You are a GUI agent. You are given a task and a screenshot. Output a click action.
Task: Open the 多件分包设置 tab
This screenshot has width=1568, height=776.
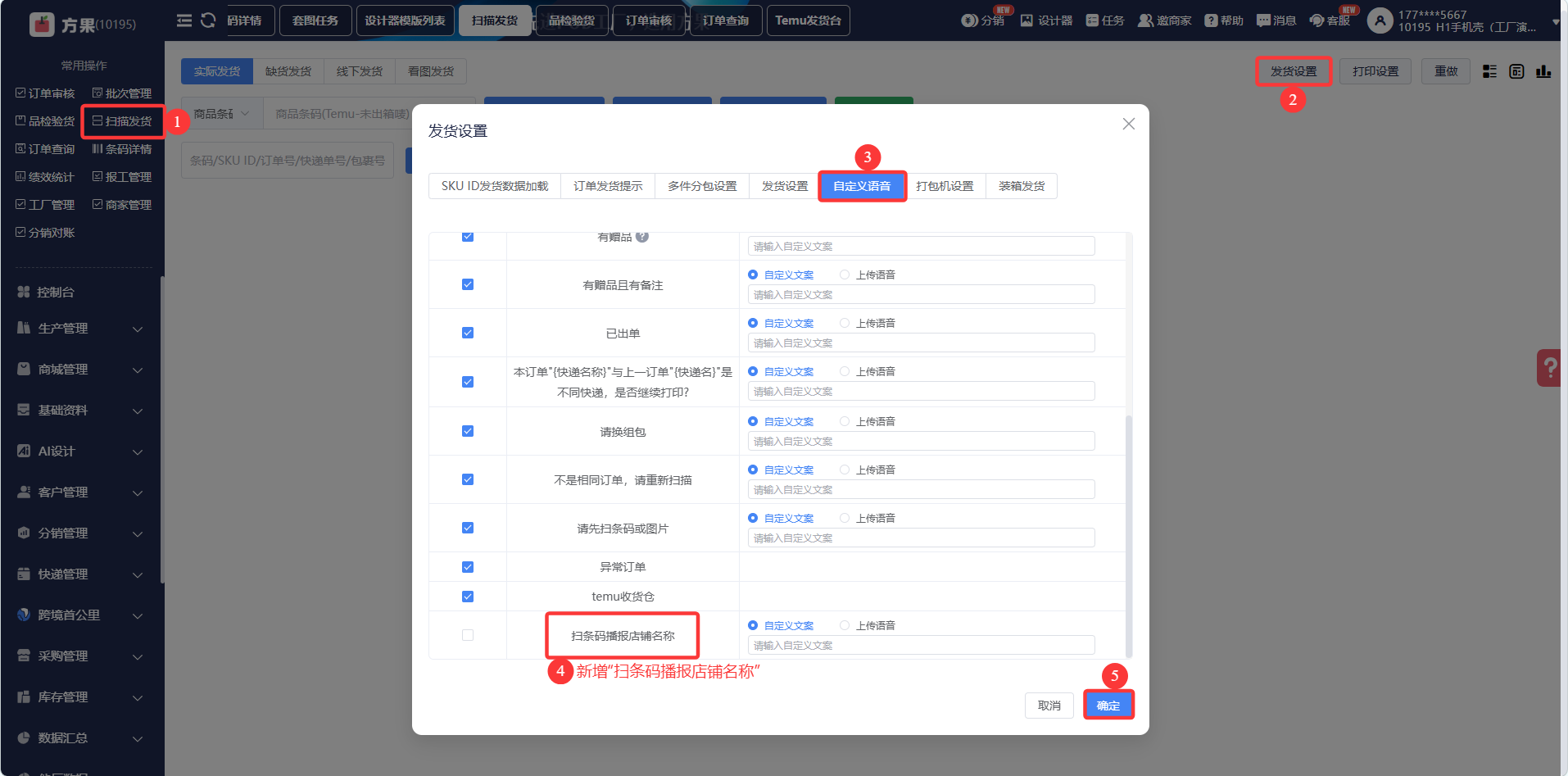pos(702,186)
